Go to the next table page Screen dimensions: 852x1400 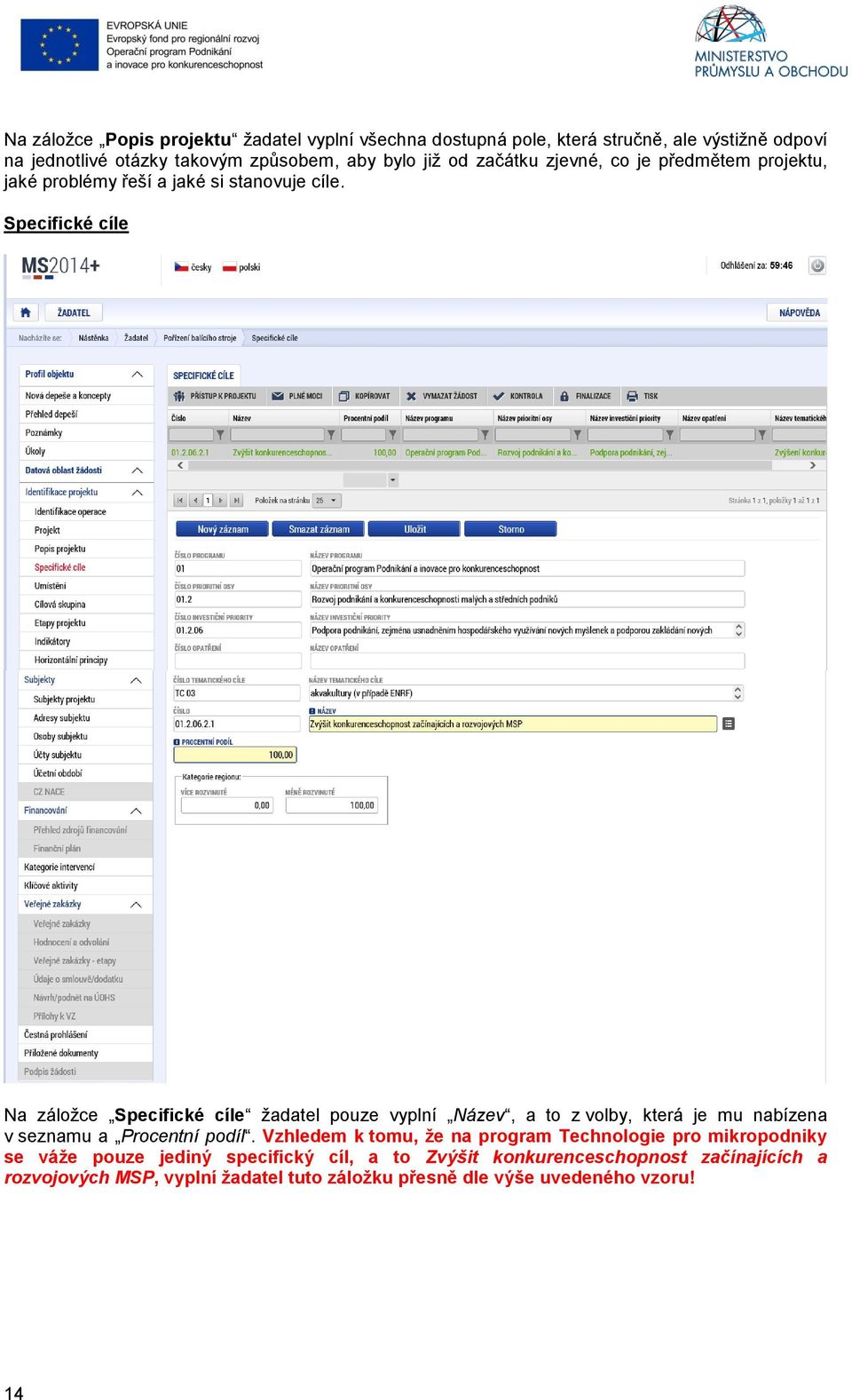(222, 501)
